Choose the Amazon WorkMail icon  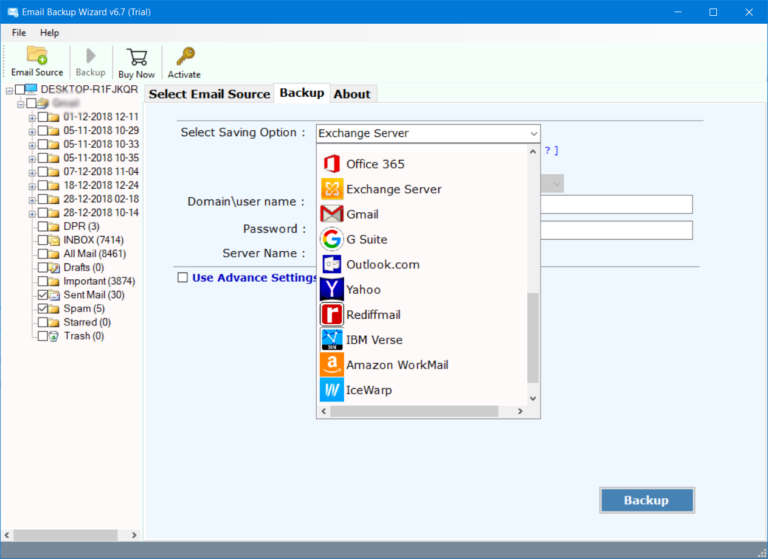tap(332, 365)
